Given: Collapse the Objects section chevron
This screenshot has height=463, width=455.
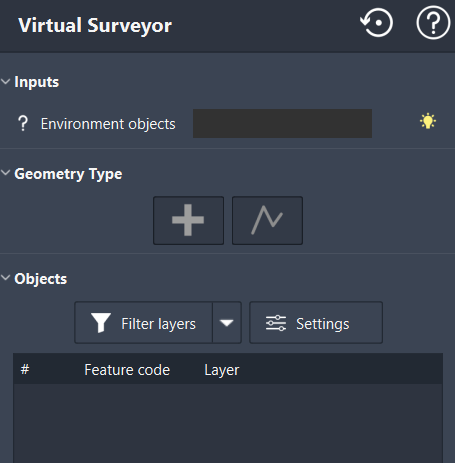Looking at the screenshot, I should click(x=5, y=278).
